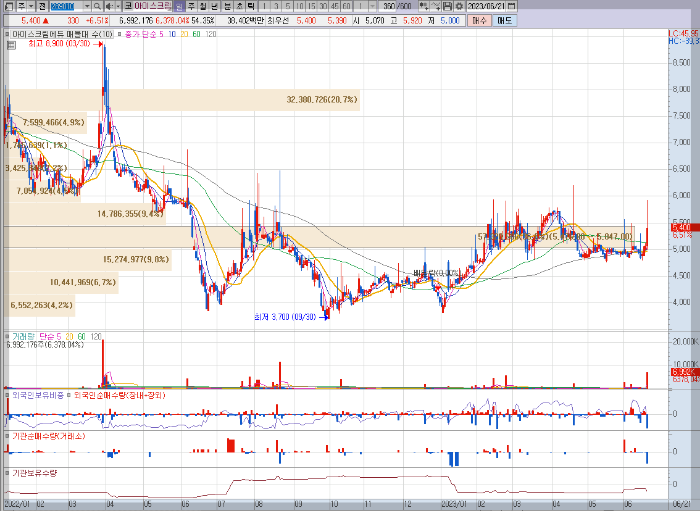Click the 5-day moving average legend

tap(161, 34)
